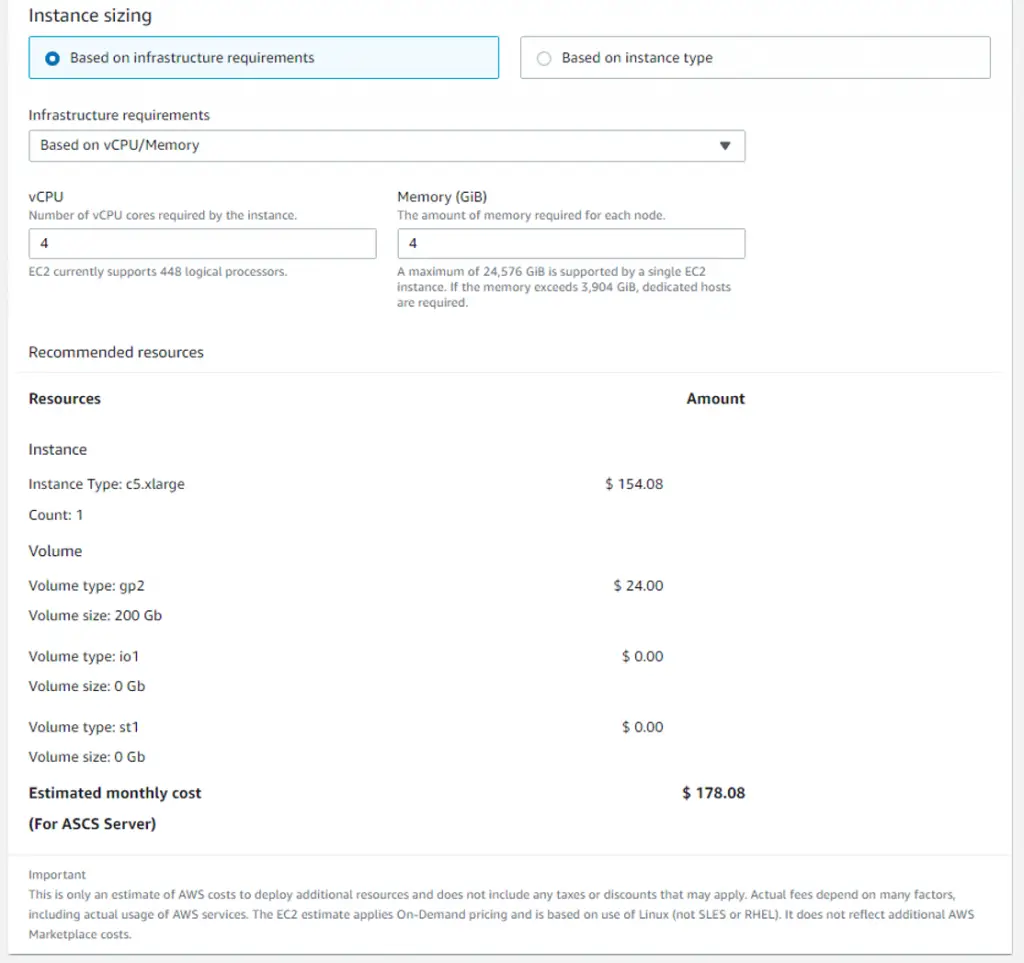Click the $ 154.08 instance amount
This screenshot has width=1024, height=963.
tap(634, 484)
